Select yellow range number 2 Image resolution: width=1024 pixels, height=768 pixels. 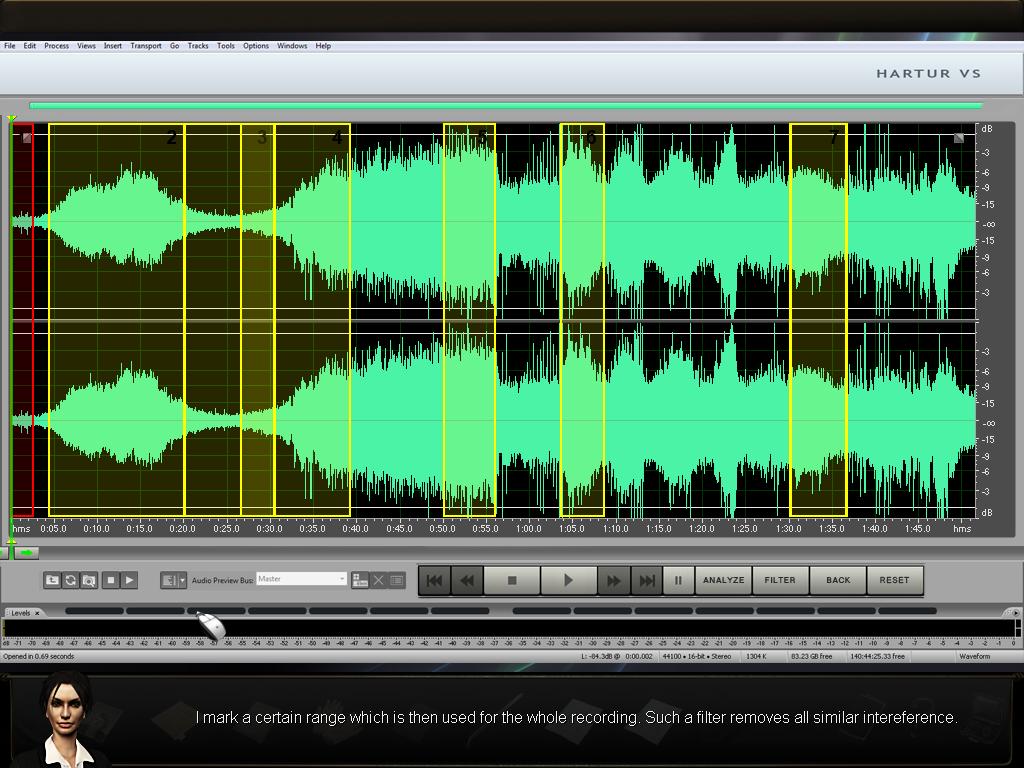[x=117, y=319]
